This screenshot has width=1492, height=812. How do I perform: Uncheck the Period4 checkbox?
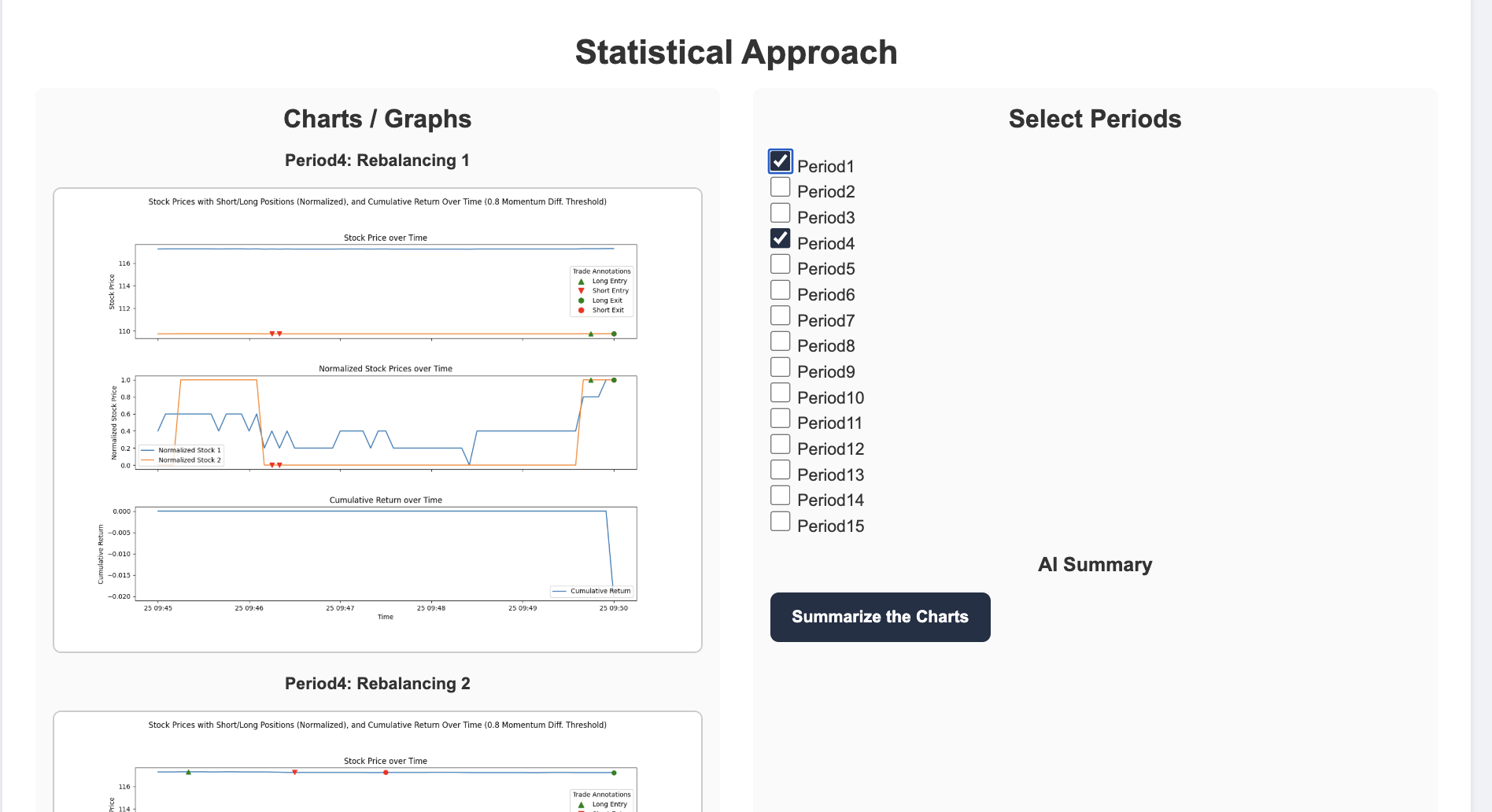[x=780, y=238]
